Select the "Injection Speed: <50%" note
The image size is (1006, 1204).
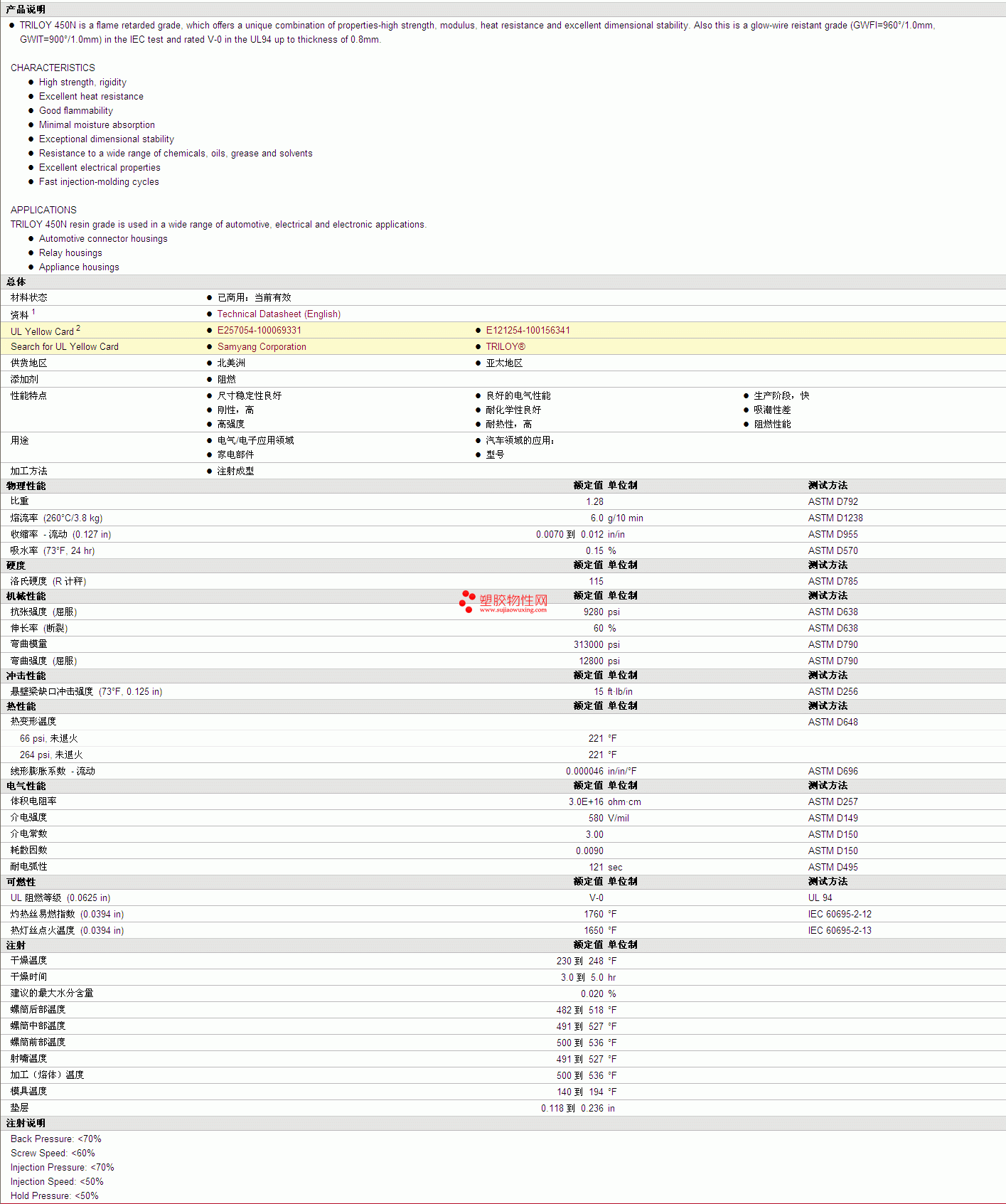(57, 1182)
